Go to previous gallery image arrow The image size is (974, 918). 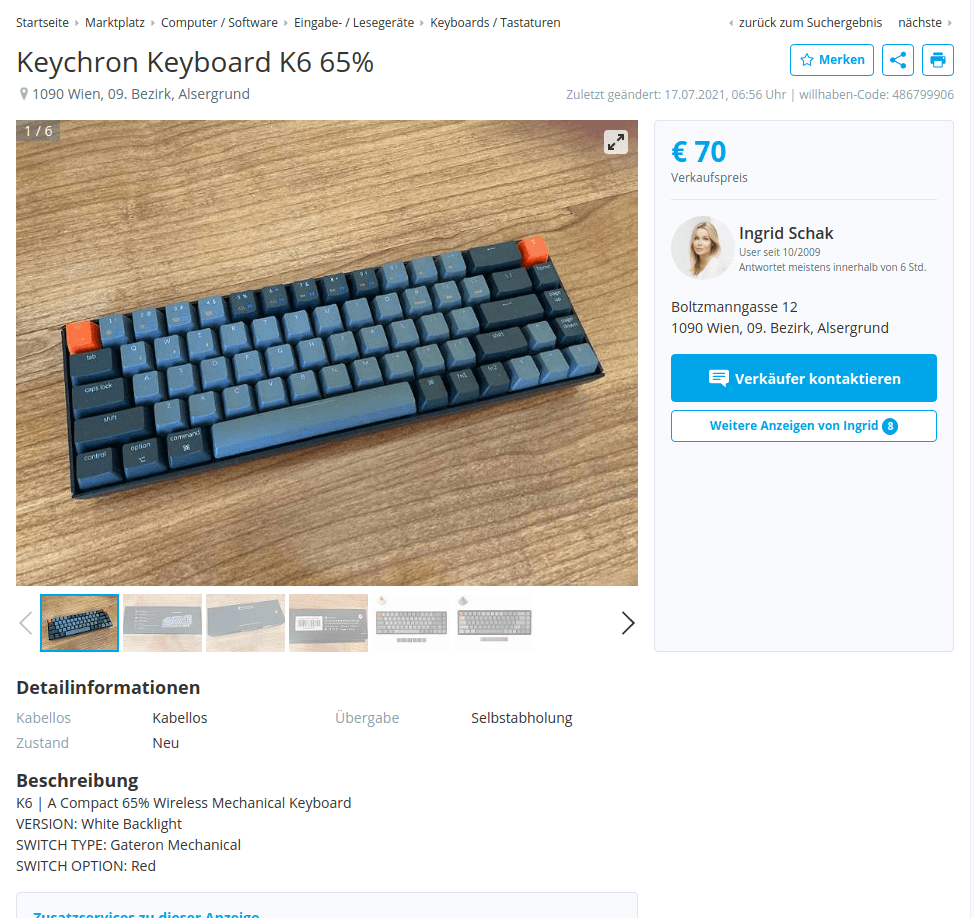25,623
